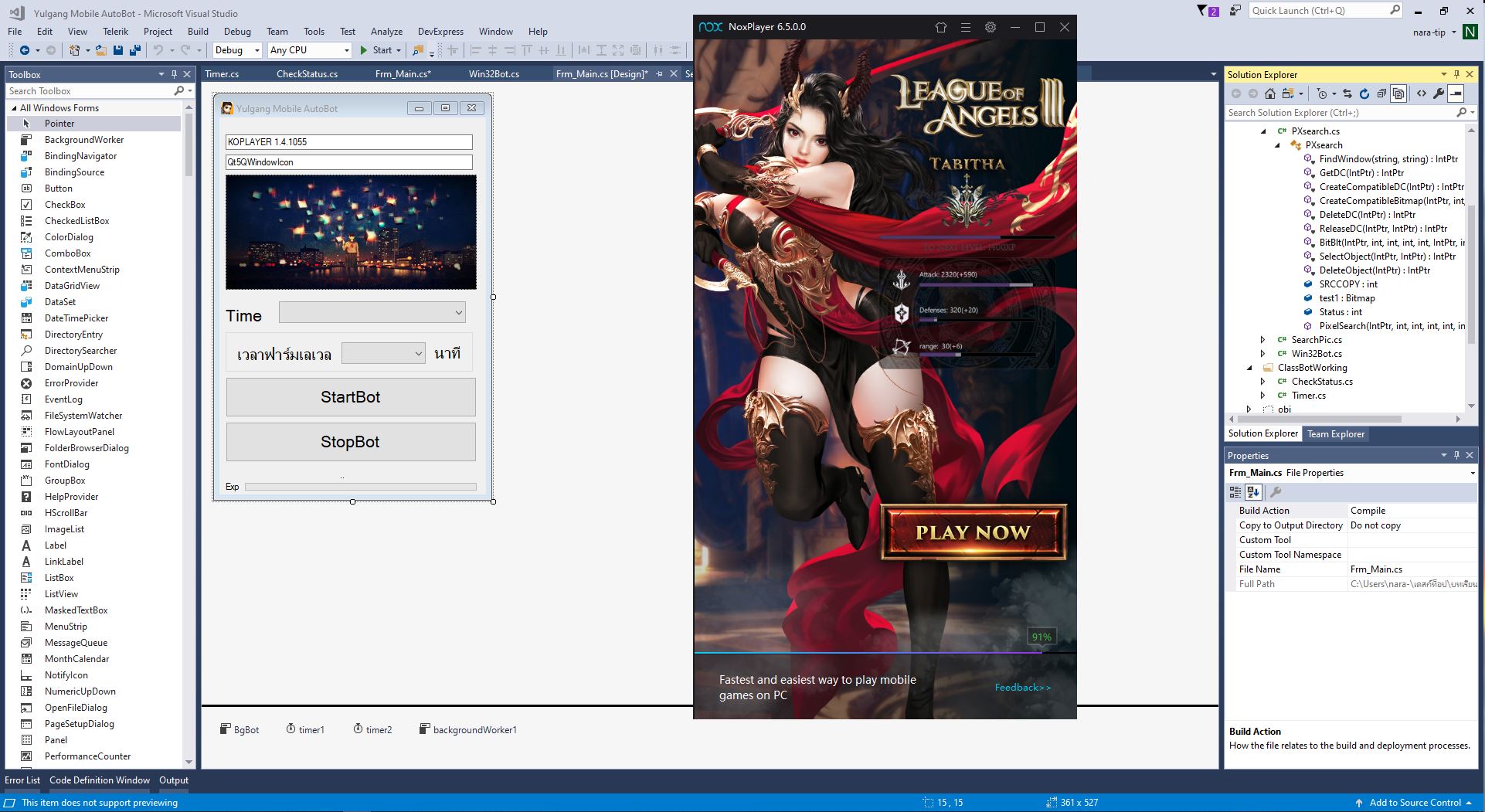Select the backgroundWorker1 component in the tray
1485x812 pixels.
click(x=467, y=729)
